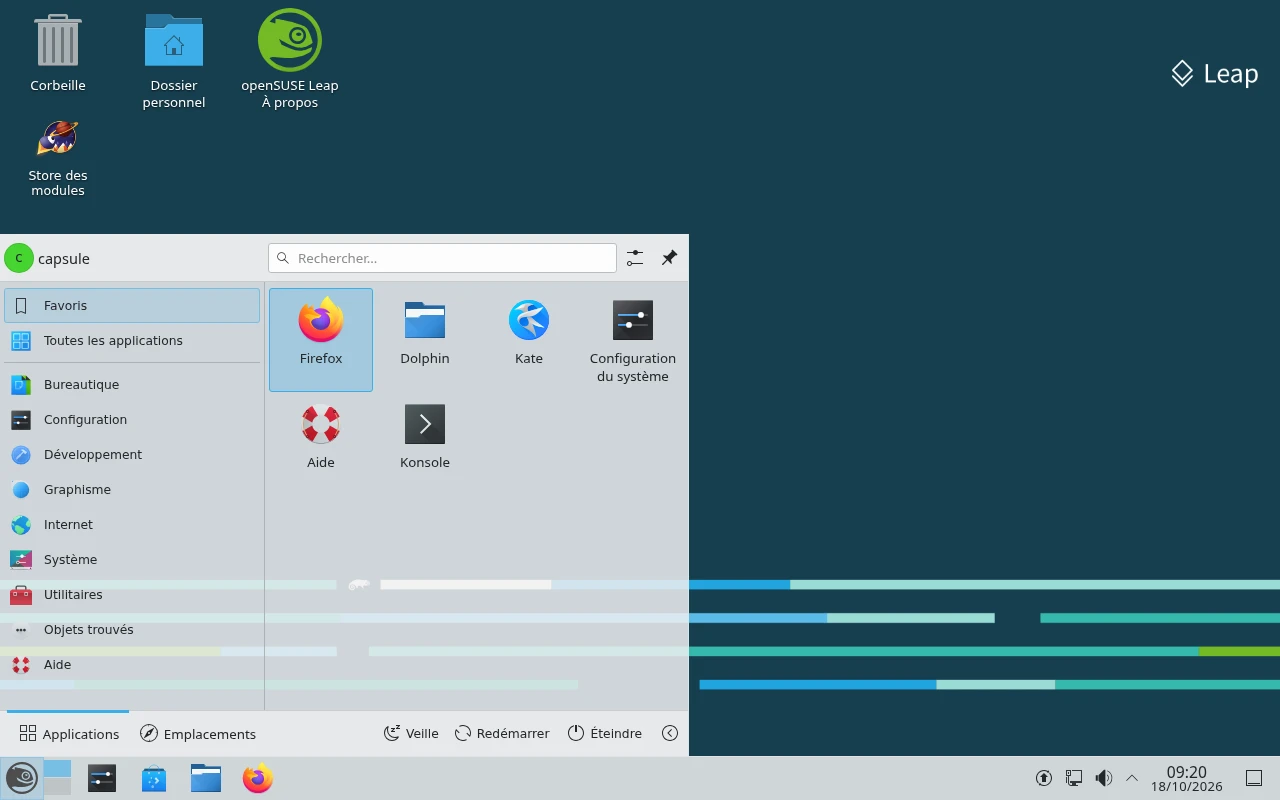
Task: Launch Firefox from the Favoris grid
Action: [x=321, y=340]
